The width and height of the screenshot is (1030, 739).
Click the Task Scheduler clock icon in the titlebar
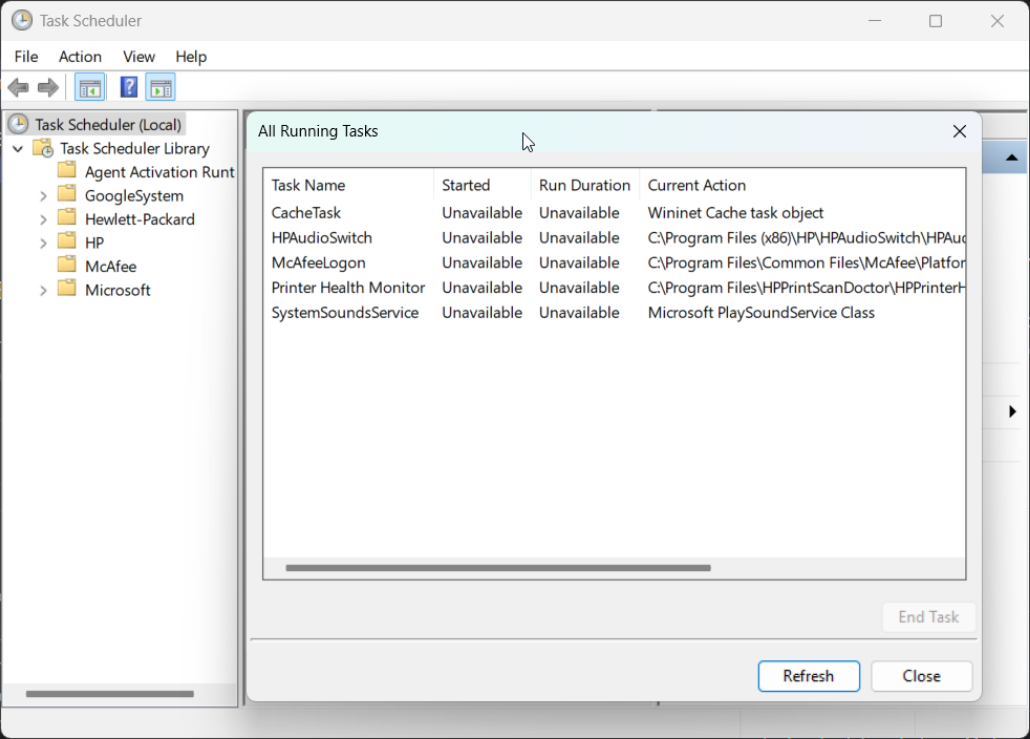(x=21, y=20)
